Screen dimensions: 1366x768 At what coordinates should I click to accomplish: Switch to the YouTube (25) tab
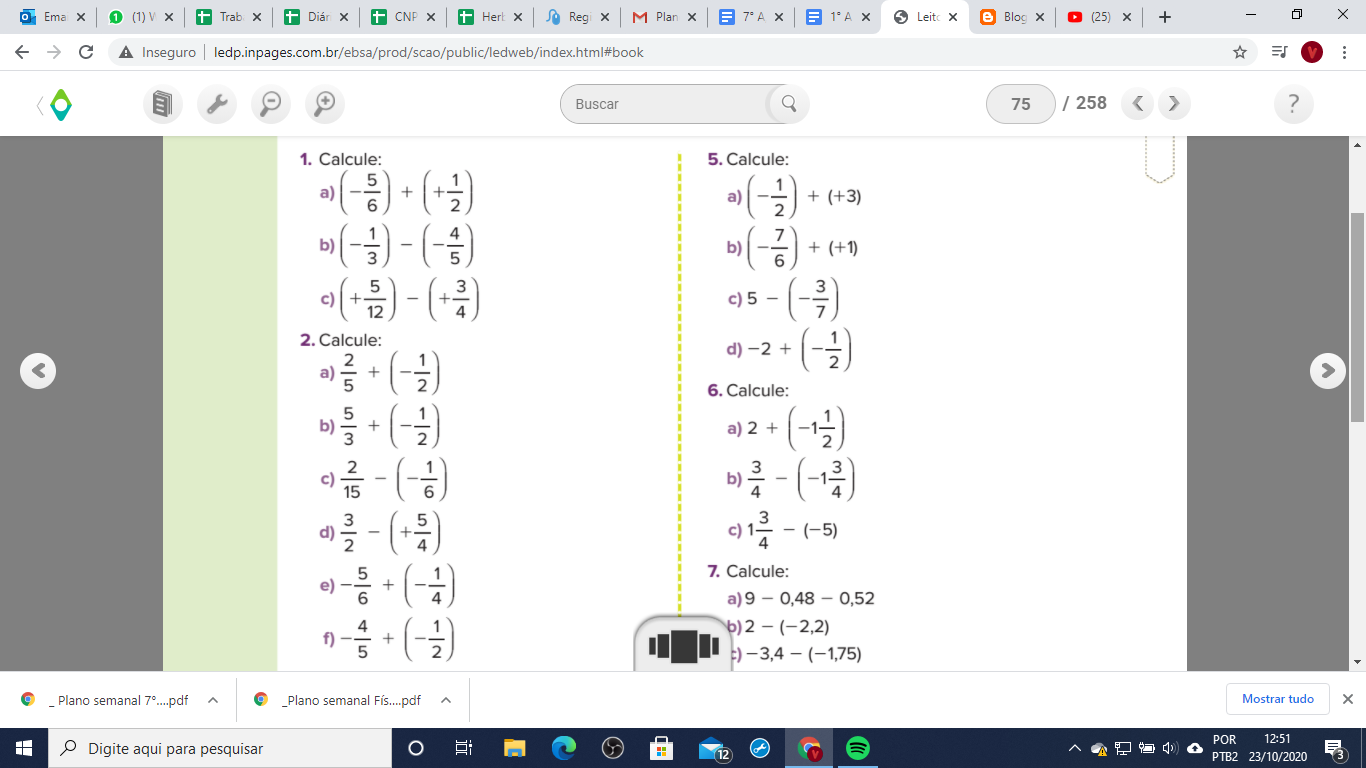pyautogui.click(x=1099, y=17)
